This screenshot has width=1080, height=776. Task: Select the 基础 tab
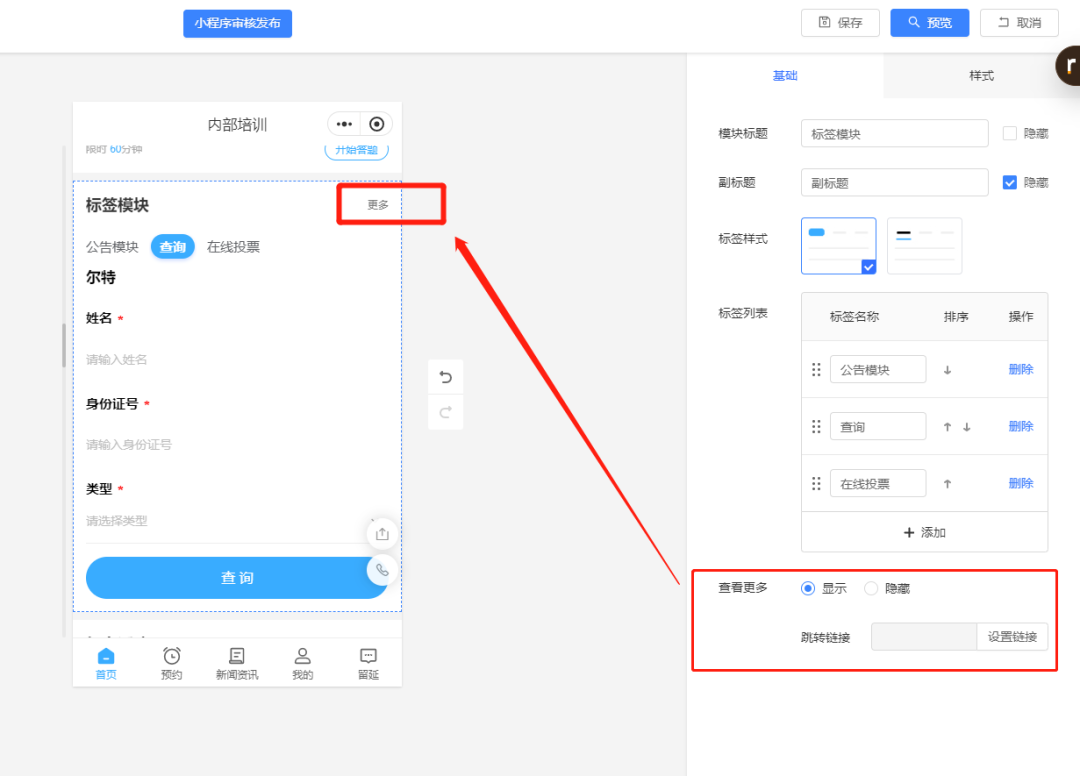click(x=786, y=76)
